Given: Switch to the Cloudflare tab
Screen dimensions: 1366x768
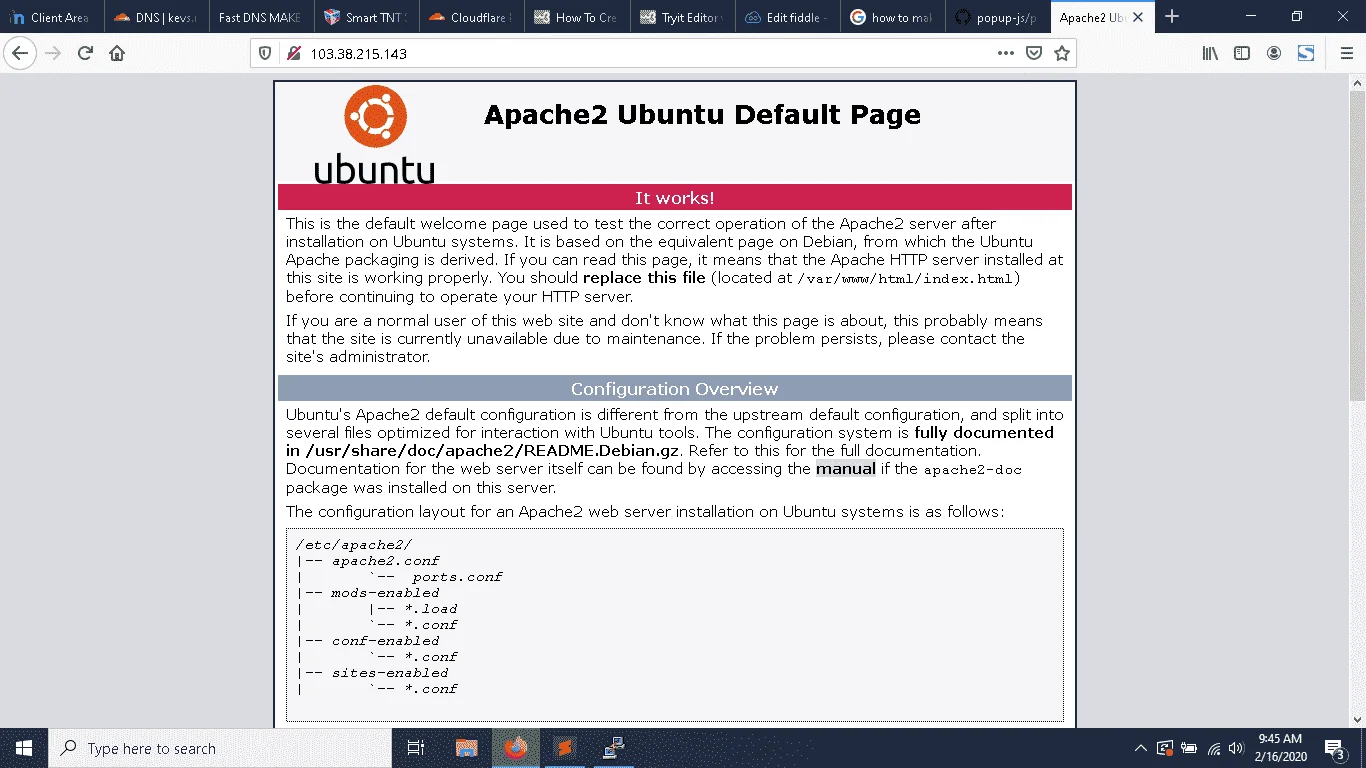Looking at the screenshot, I should pos(472,17).
